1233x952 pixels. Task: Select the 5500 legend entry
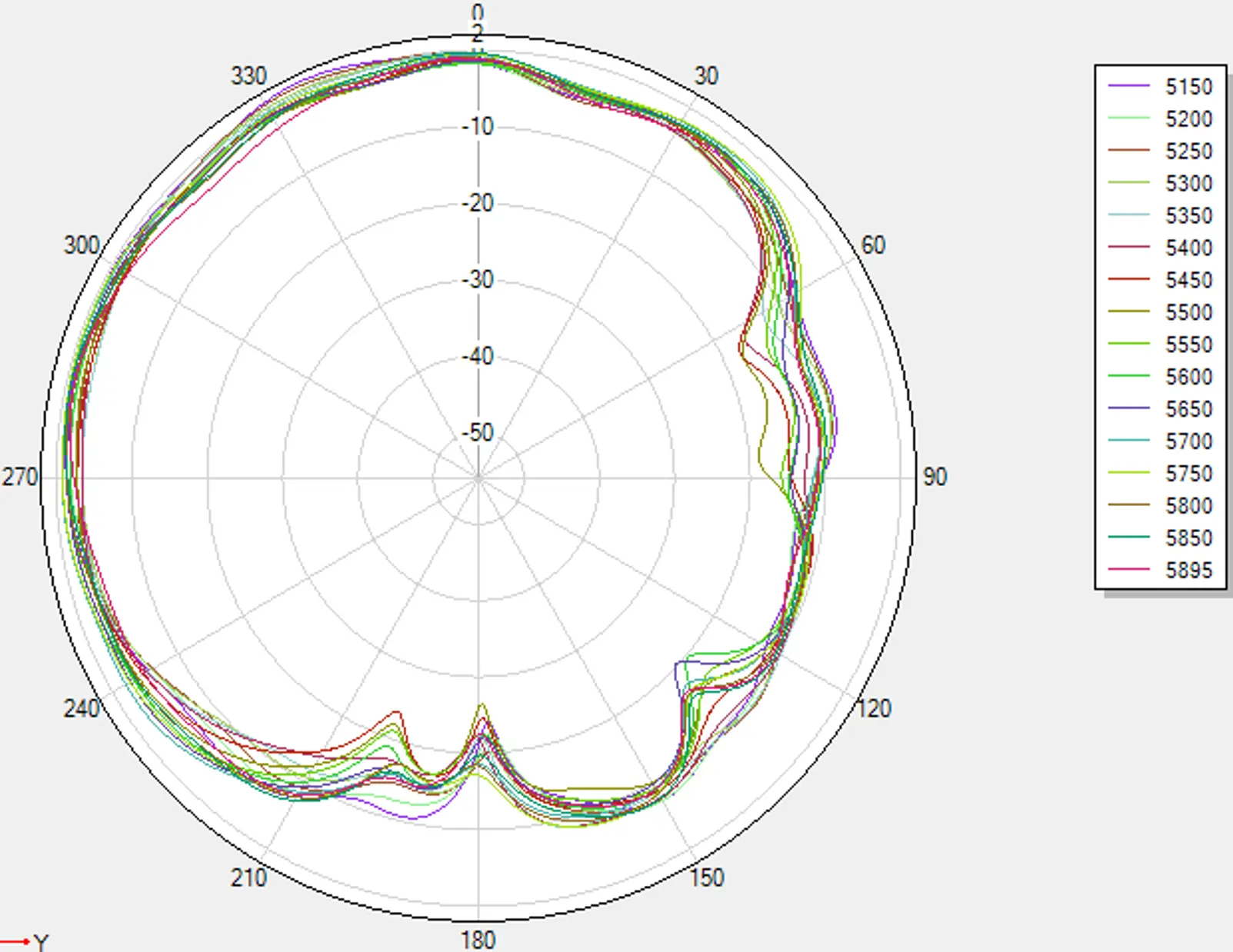[x=1160, y=312]
